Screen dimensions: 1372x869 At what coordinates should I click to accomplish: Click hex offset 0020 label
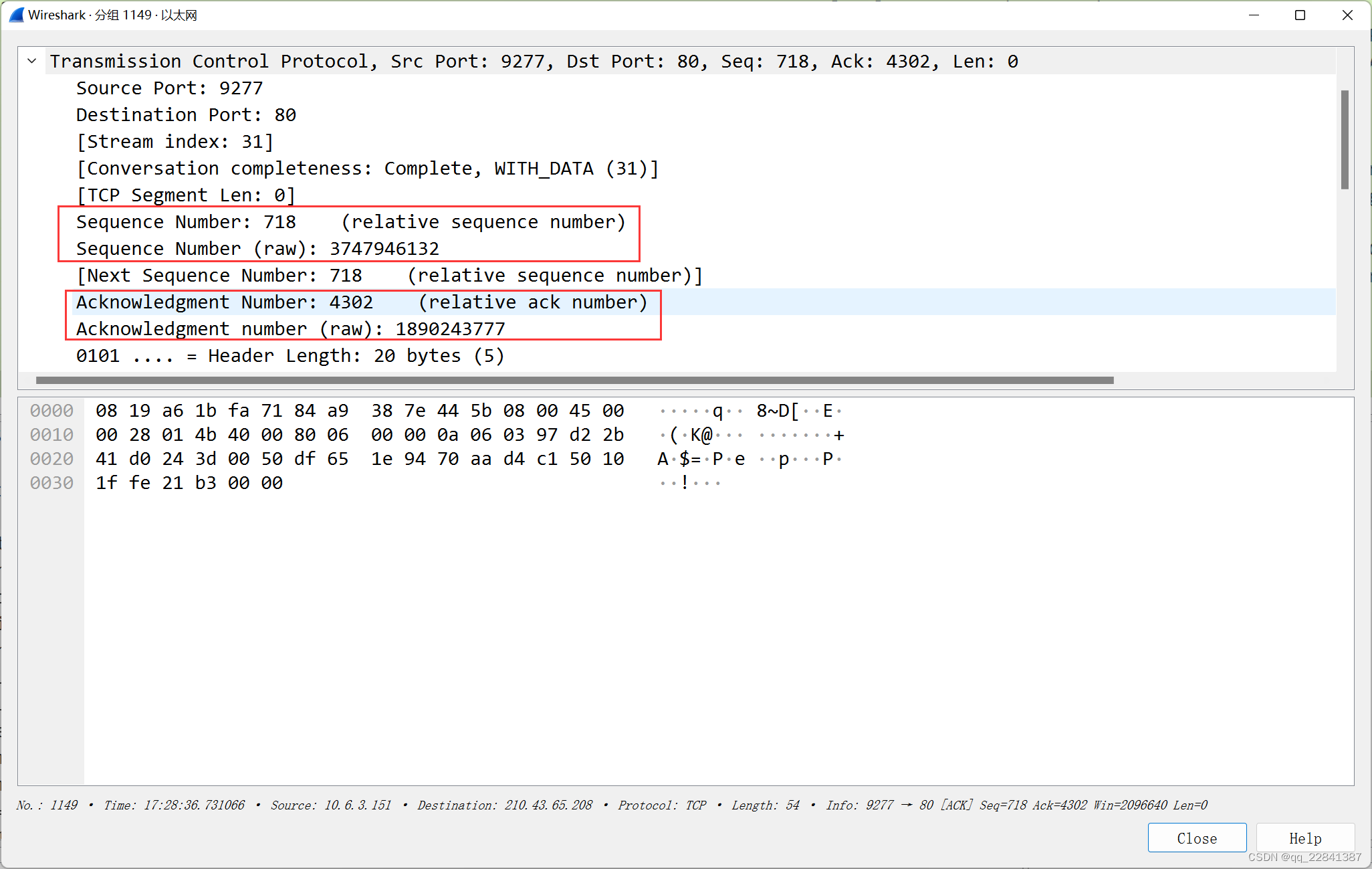tap(51, 458)
